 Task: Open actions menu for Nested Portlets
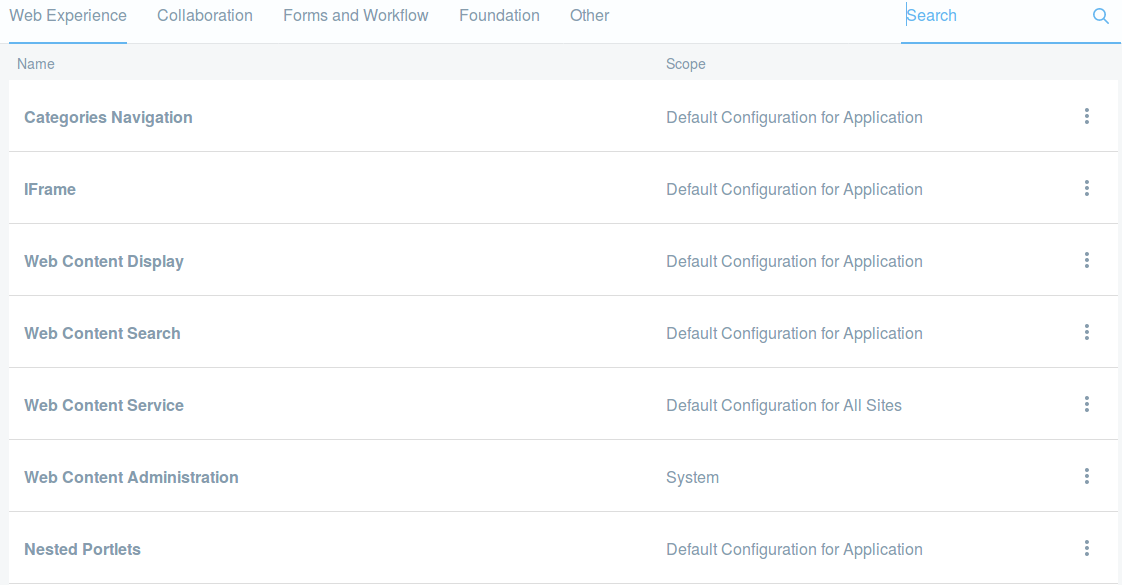pos(1086,549)
